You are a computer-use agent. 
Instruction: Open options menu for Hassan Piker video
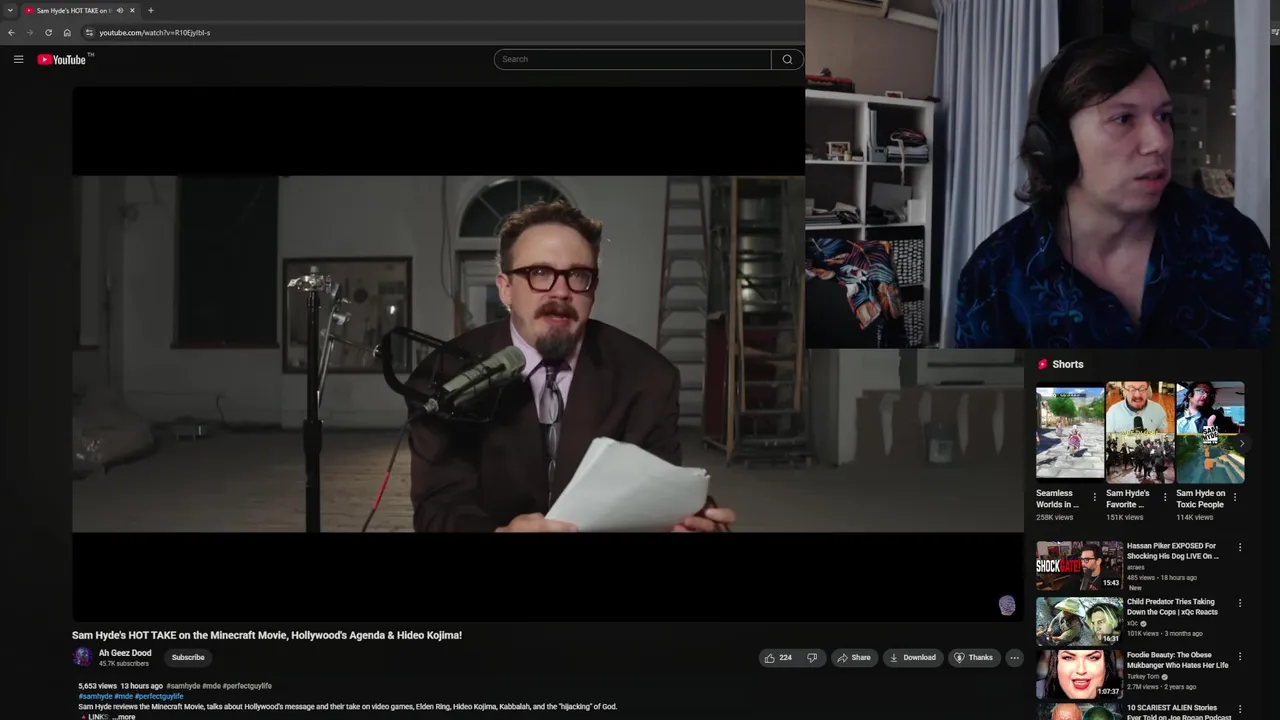(x=1240, y=547)
